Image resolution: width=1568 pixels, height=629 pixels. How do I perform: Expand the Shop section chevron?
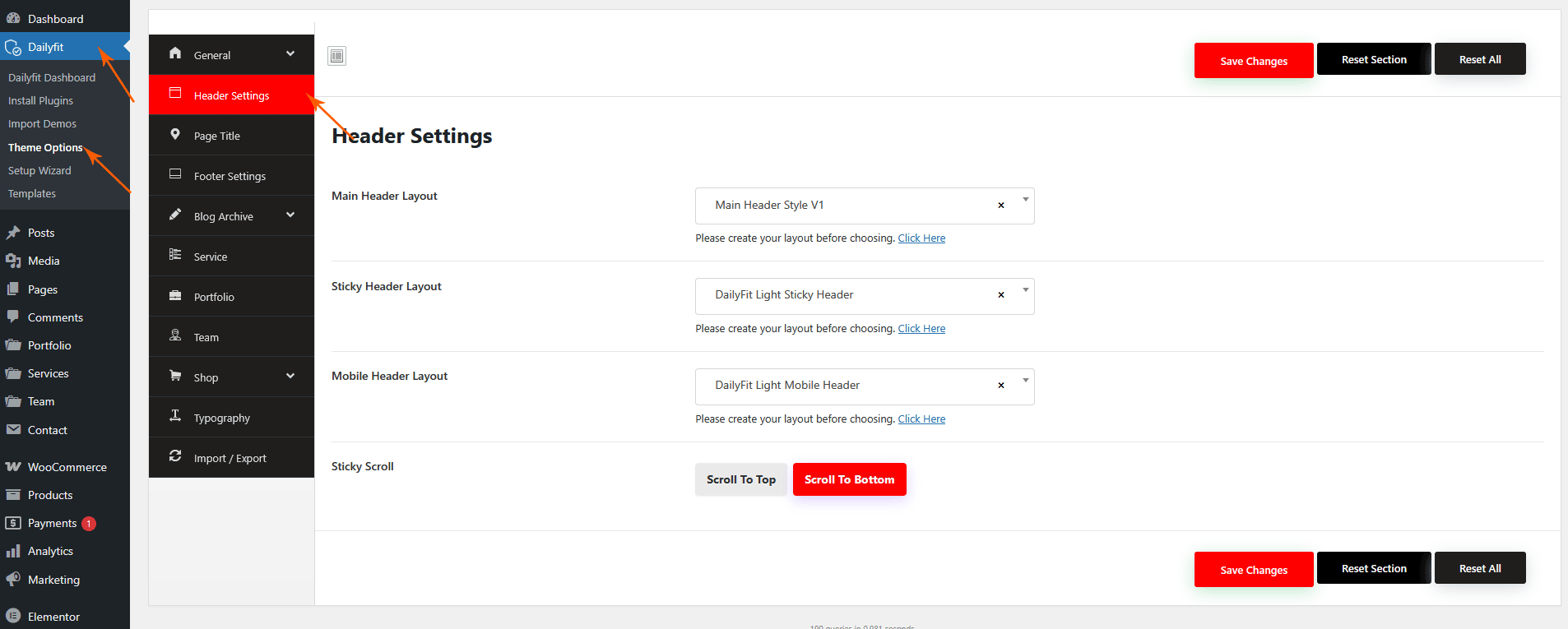pos(290,377)
